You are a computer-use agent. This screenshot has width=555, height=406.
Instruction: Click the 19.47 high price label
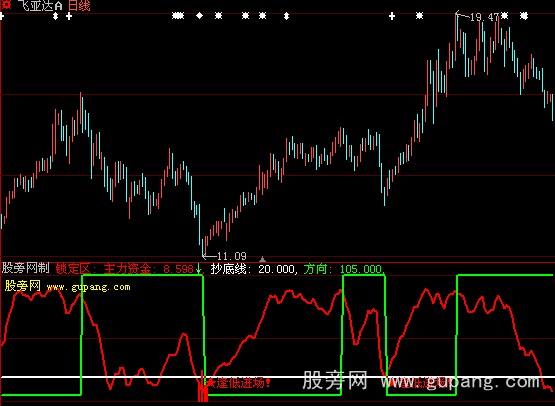point(484,17)
